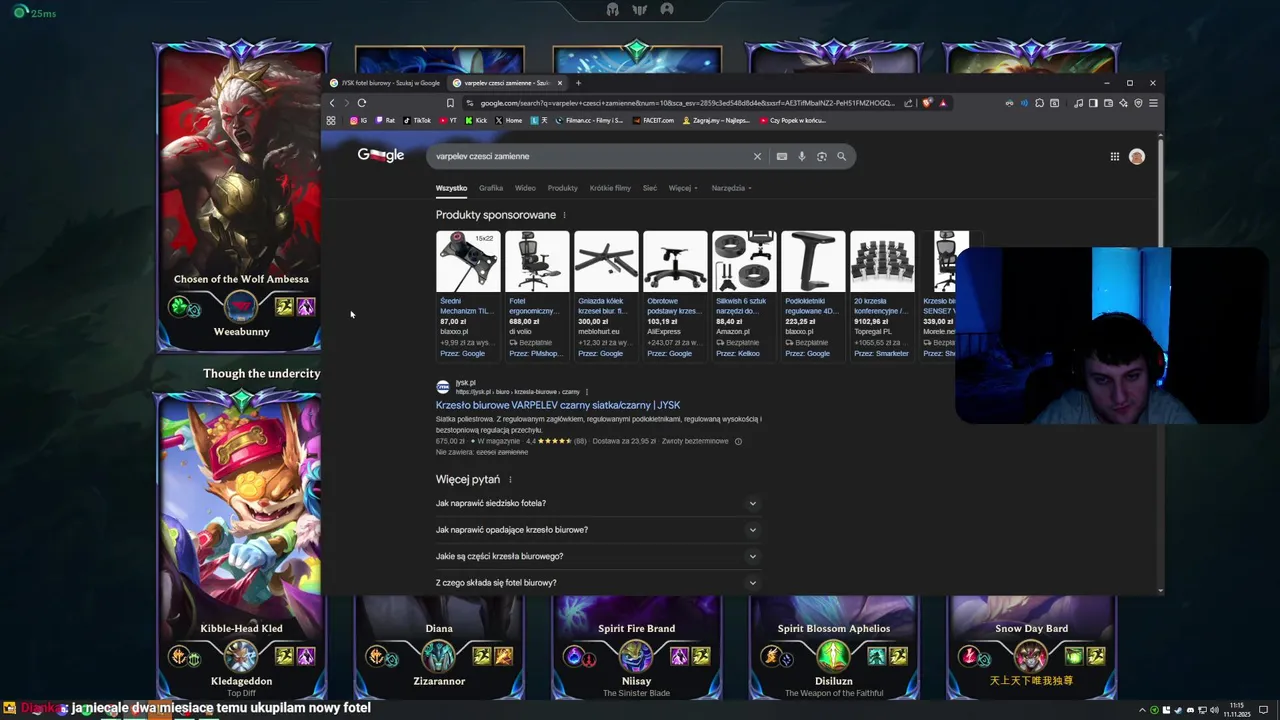Open 'Czy Popek w końcu' bookmark
The width and height of the screenshot is (1280, 720).
[793, 120]
